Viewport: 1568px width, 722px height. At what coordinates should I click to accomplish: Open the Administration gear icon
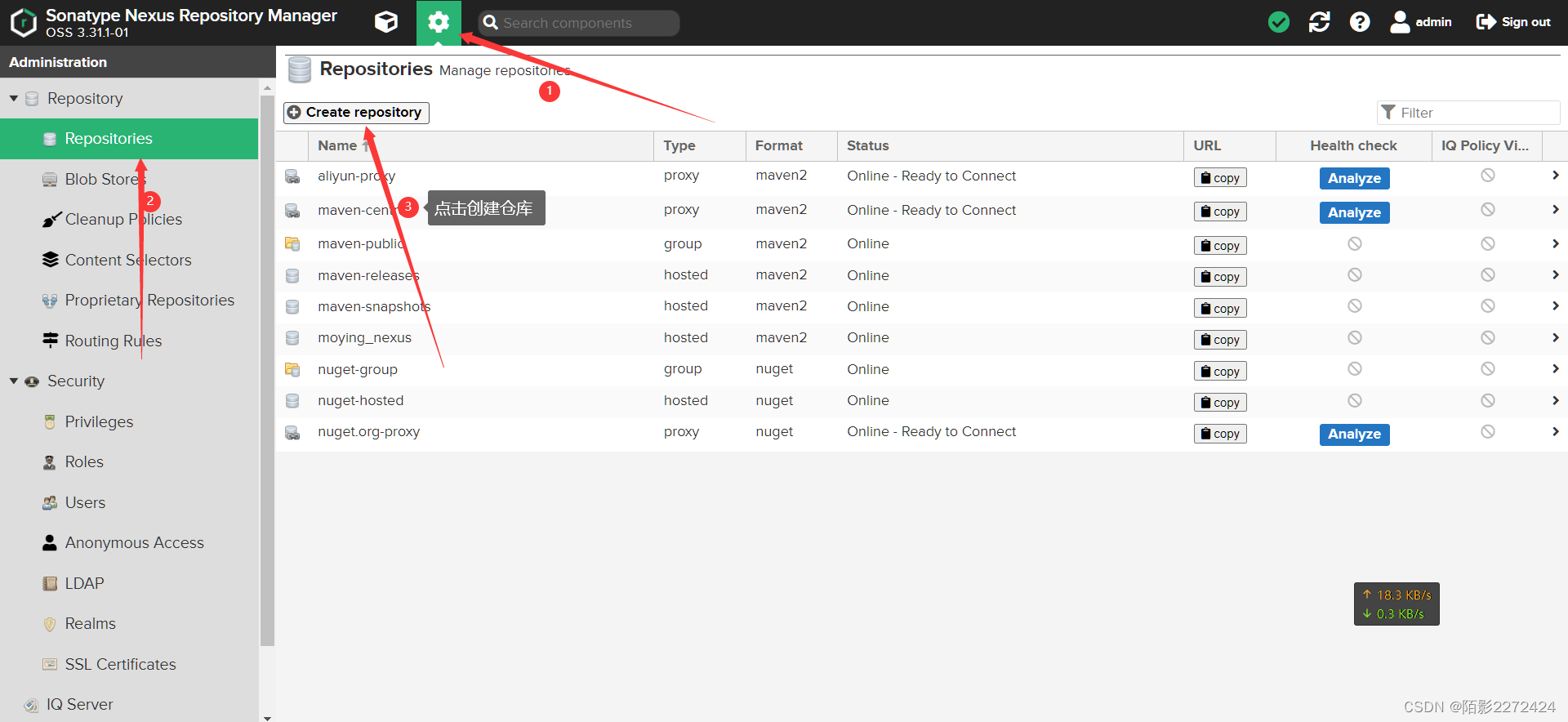click(439, 22)
